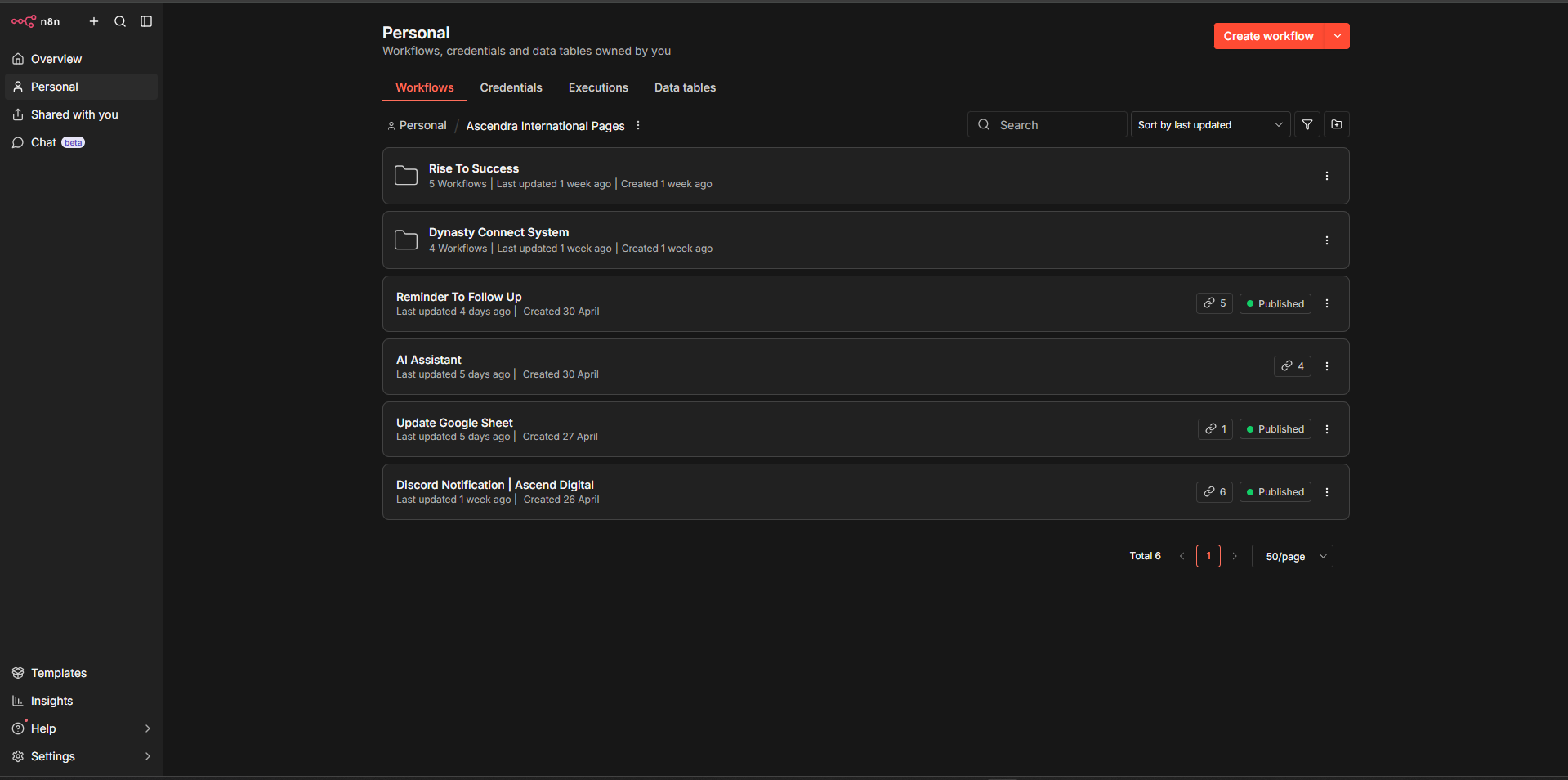The height and width of the screenshot is (780, 1568).
Task: Open the Dynasty Connect System folder
Action: [865, 240]
